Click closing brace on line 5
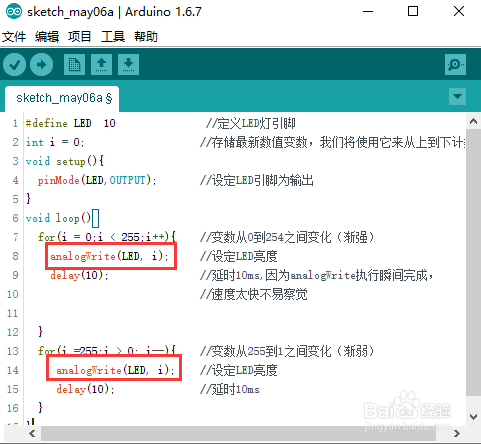481x444 pixels. pyautogui.click(x=28, y=199)
